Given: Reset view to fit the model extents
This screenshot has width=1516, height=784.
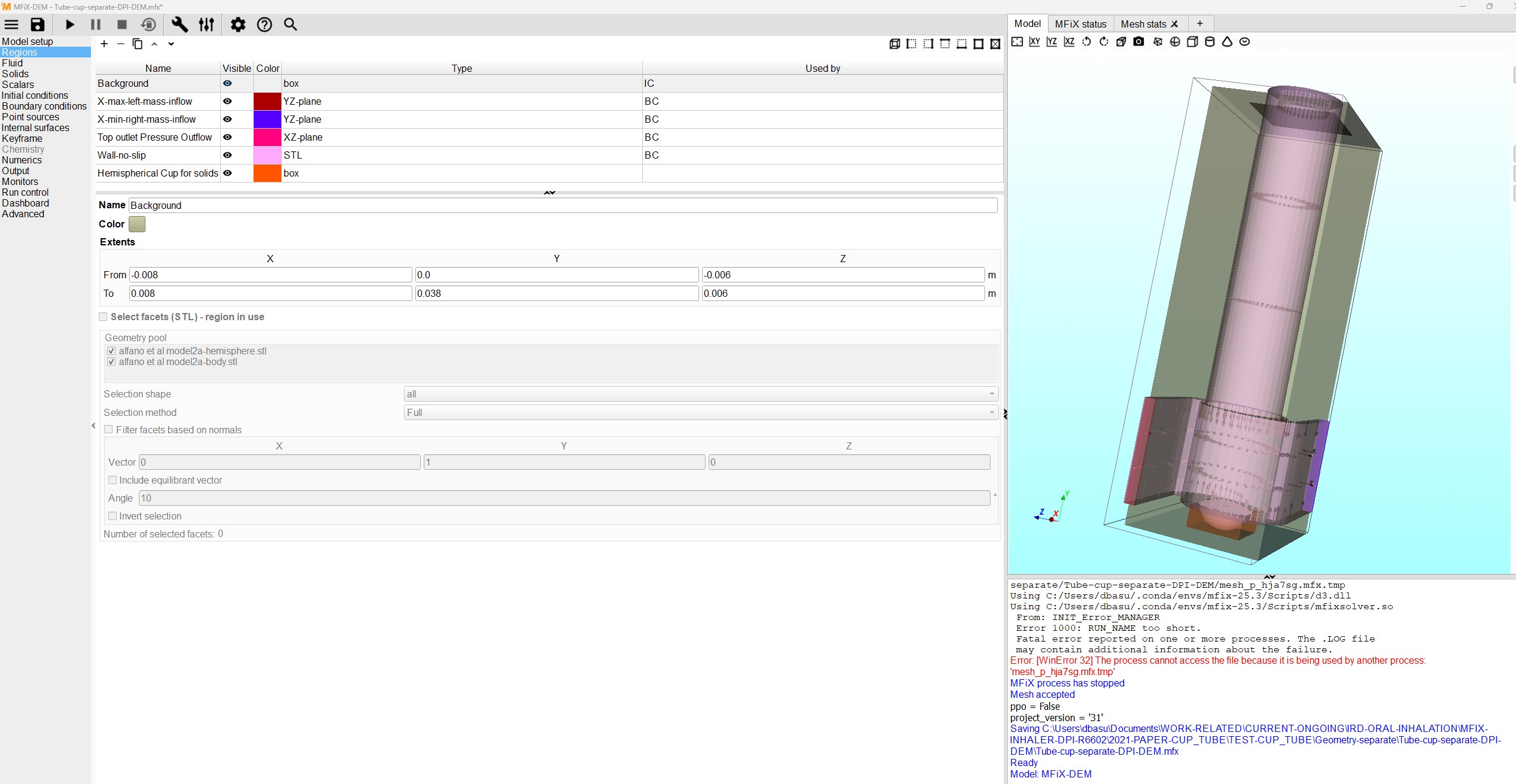Looking at the screenshot, I should tap(1017, 42).
